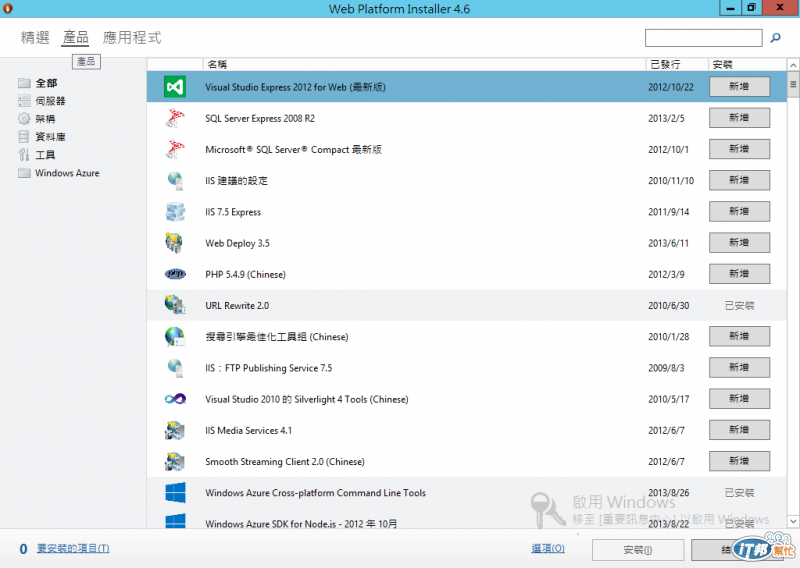Switch to the 產品 tab
The height and width of the screenshot is (568, 800).
(x=76, y=37)
